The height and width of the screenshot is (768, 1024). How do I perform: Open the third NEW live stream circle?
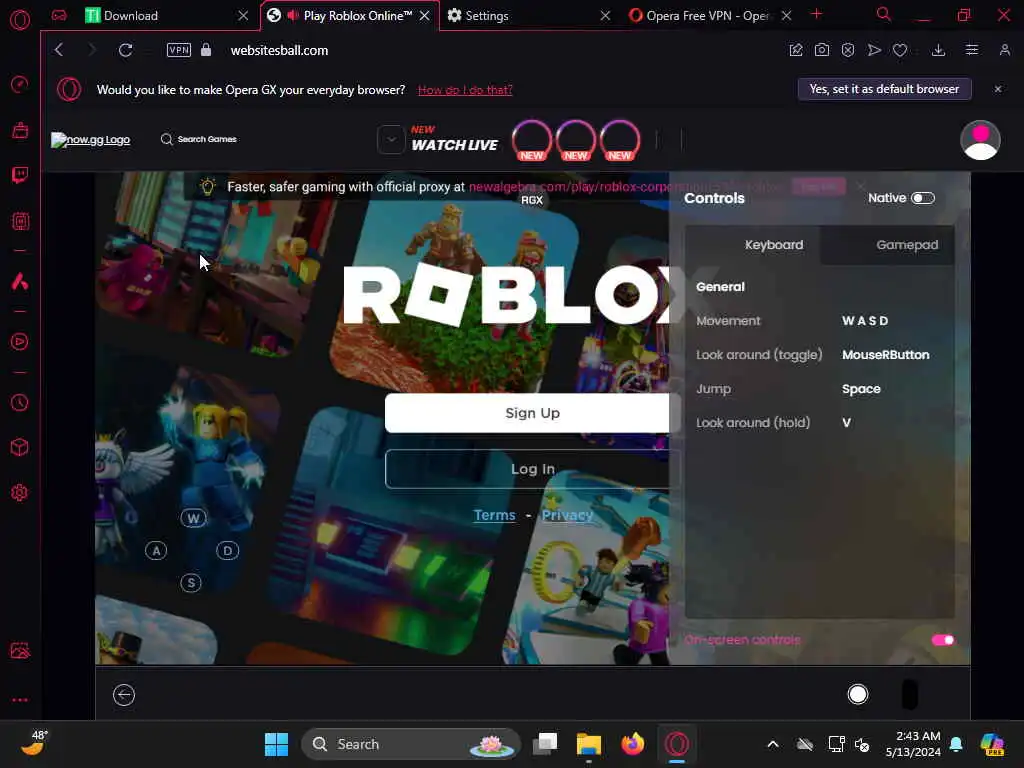click(x=619, y=140)
